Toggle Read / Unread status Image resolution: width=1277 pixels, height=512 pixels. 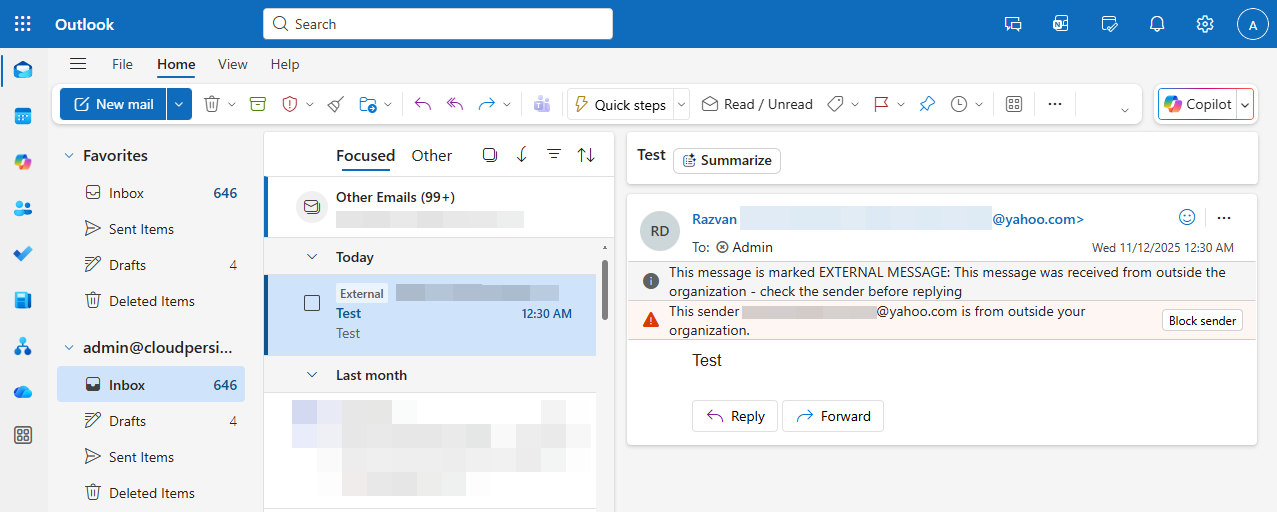[x=757, y=104]
